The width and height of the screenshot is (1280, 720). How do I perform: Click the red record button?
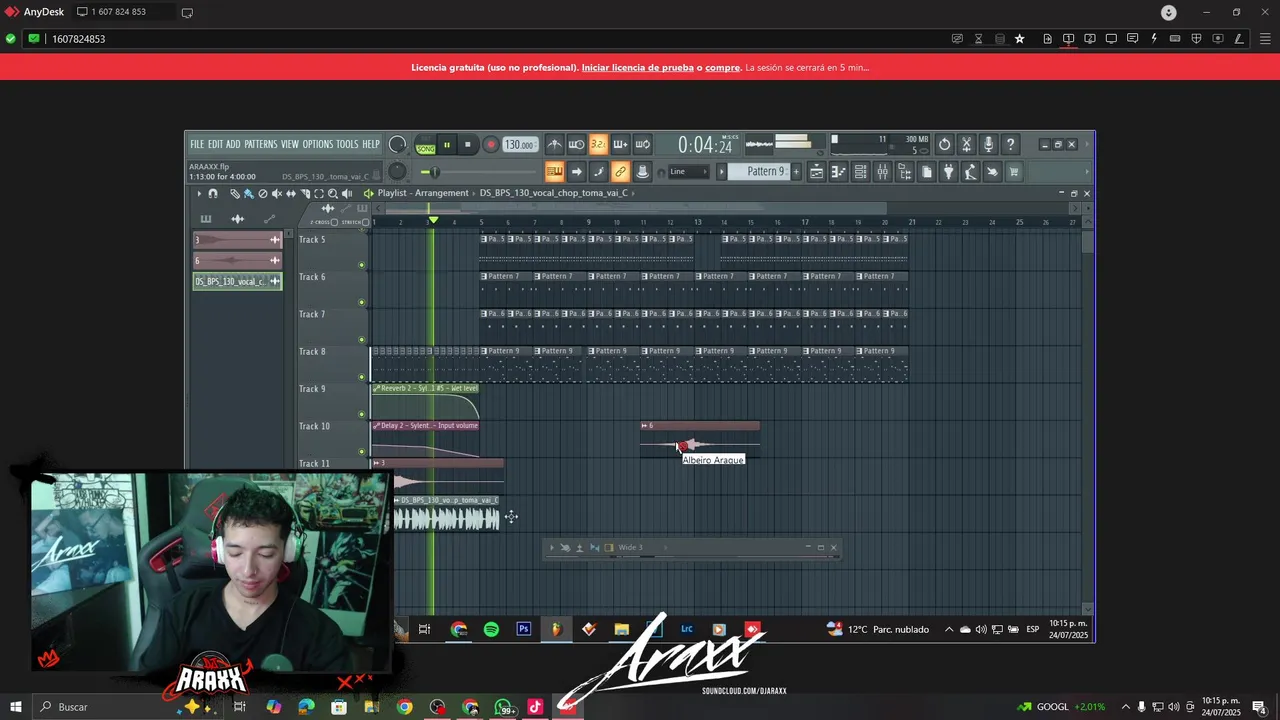tap(491, 144)
